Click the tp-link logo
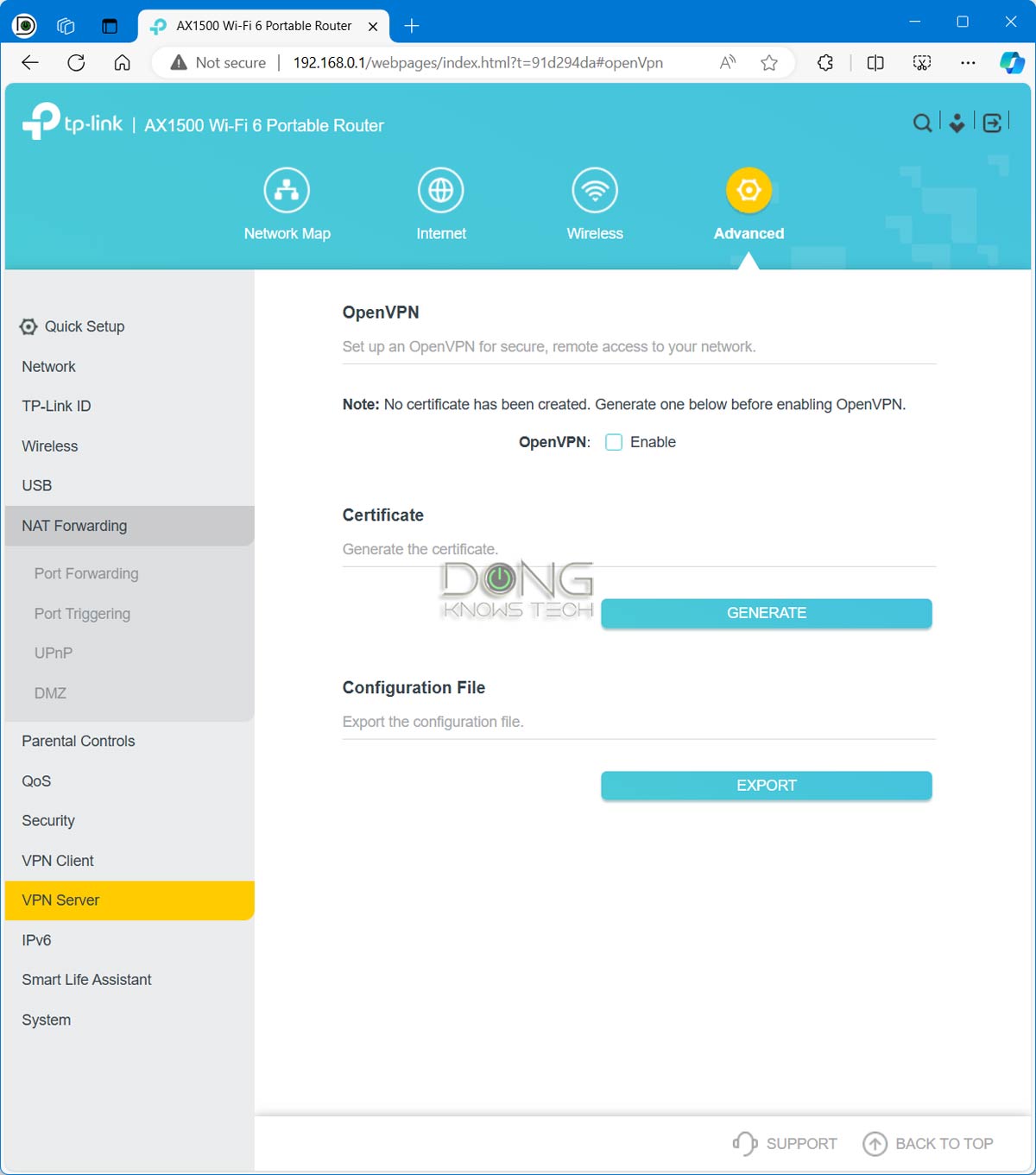1036x1175 pixels. (73, 122)
